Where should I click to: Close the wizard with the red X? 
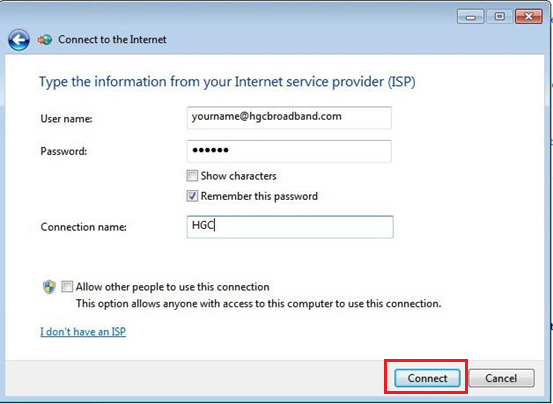528,17
